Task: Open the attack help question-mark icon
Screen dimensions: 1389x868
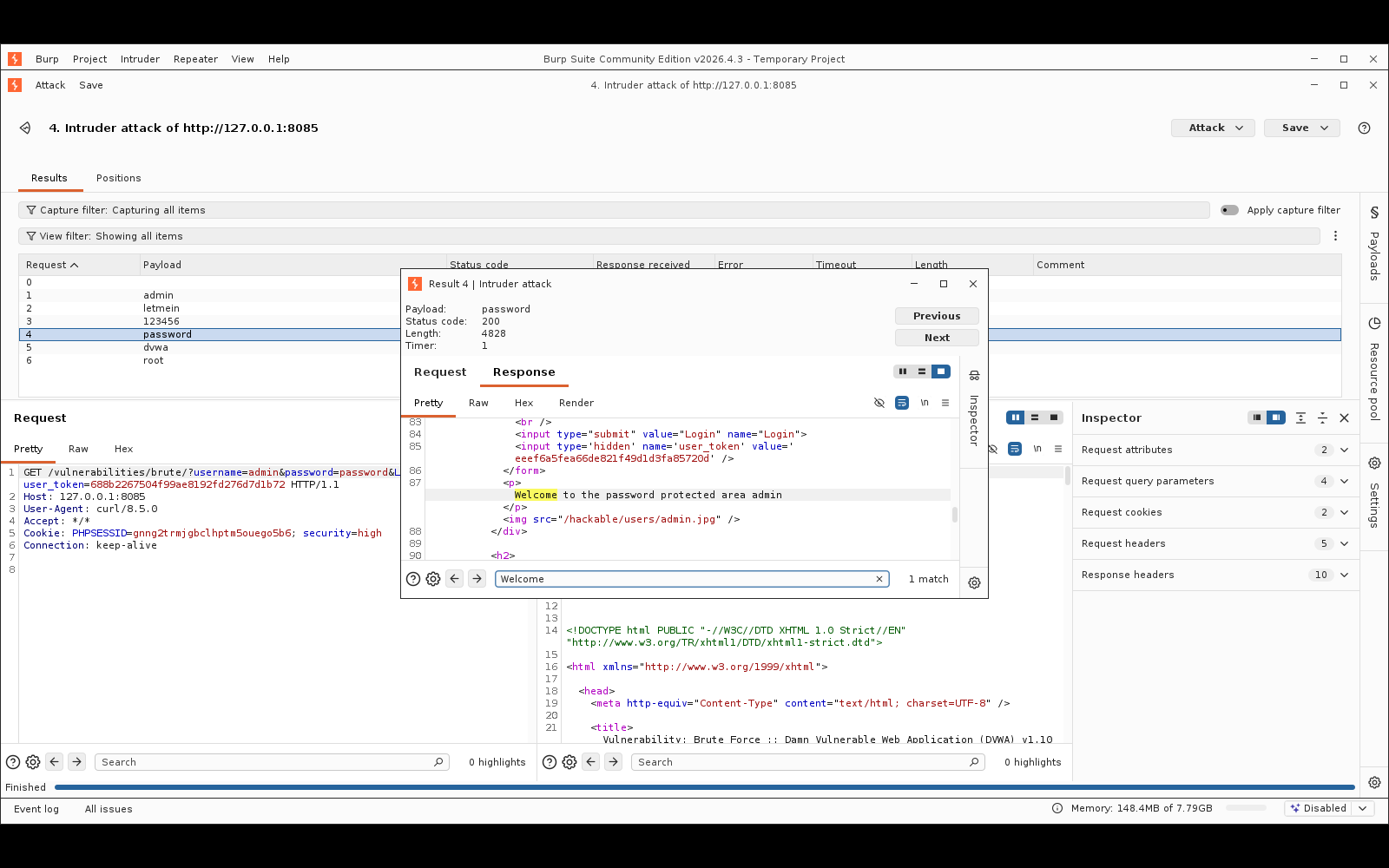Action: coord(1364,128)
